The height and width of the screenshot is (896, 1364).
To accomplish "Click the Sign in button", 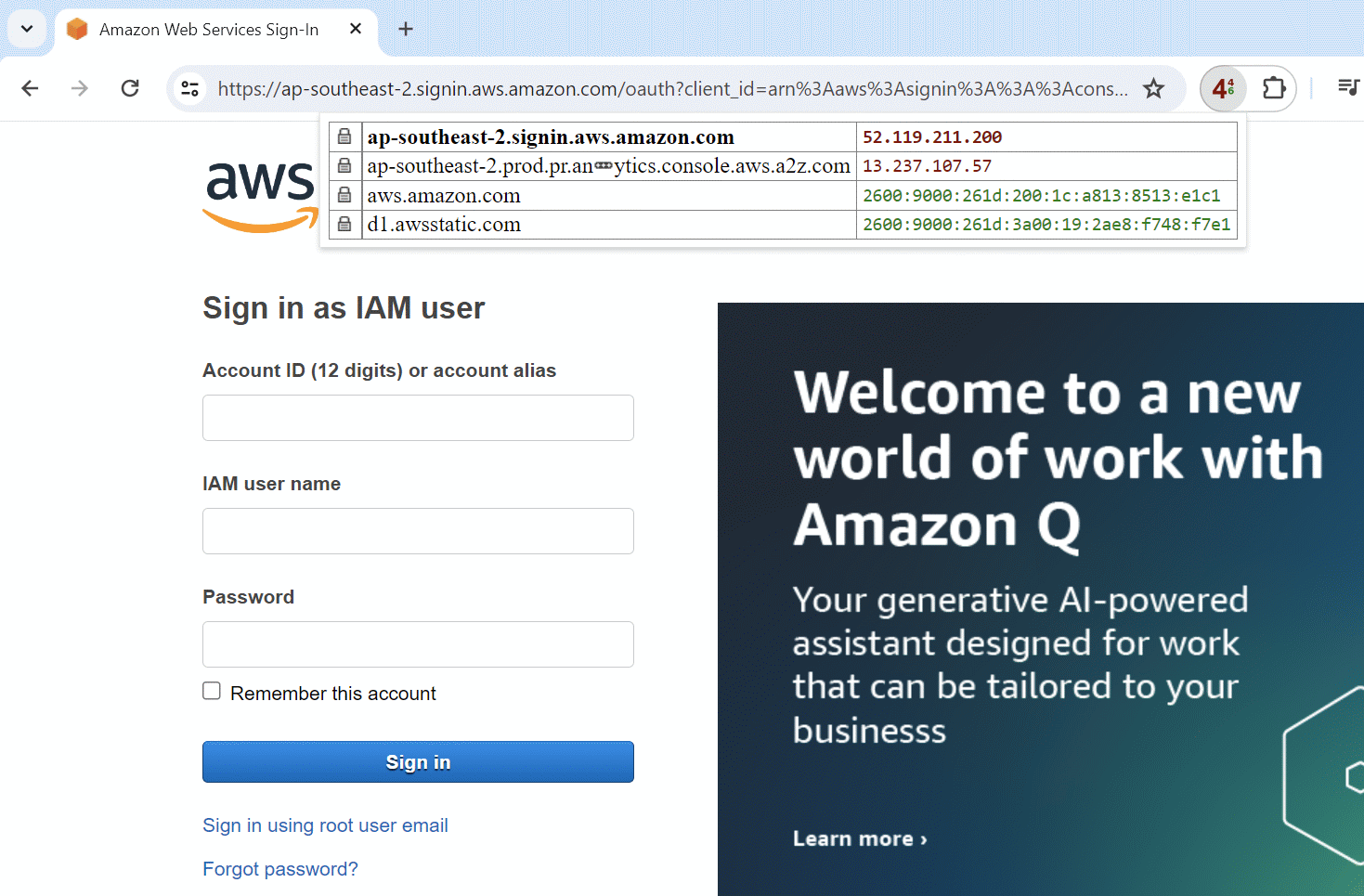I will click(418, 761).
